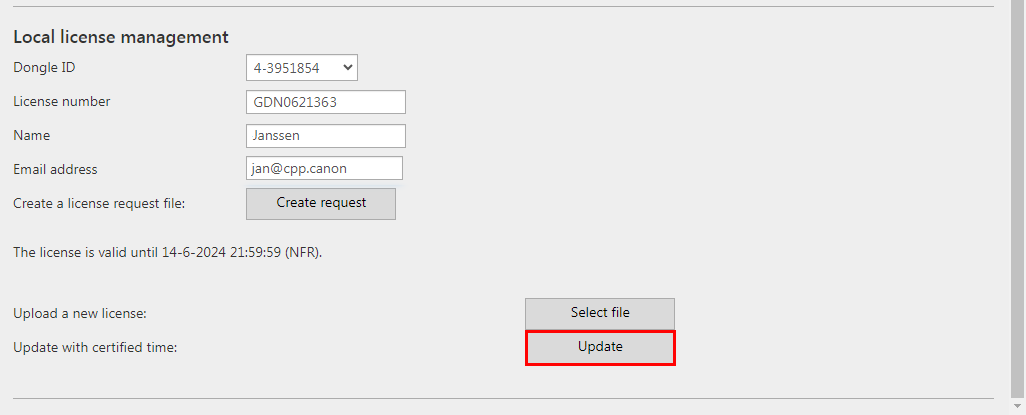Hit the Update button
Viewport: 1026px width, 415px height.
pyautogui.click(x=600, y=348)
